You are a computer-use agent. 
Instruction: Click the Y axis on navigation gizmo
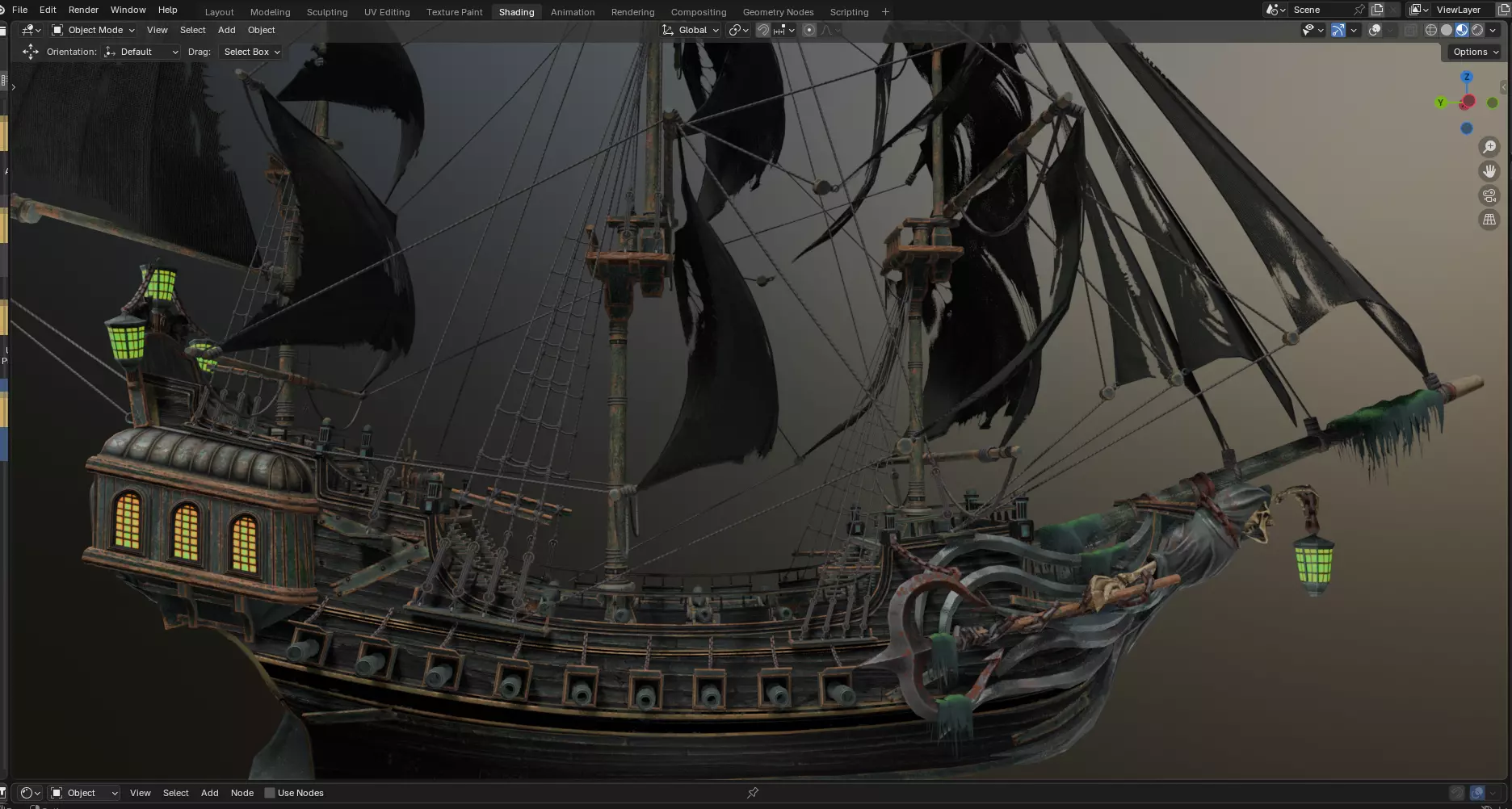(x=1440, y=103)
